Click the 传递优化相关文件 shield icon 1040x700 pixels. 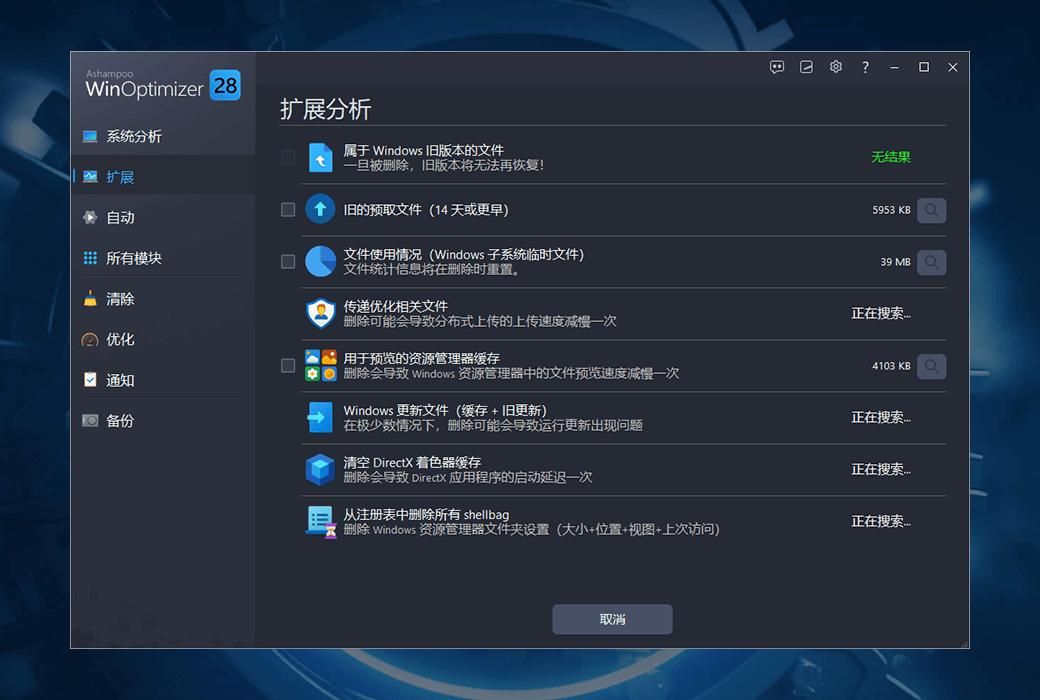point(320,313)
